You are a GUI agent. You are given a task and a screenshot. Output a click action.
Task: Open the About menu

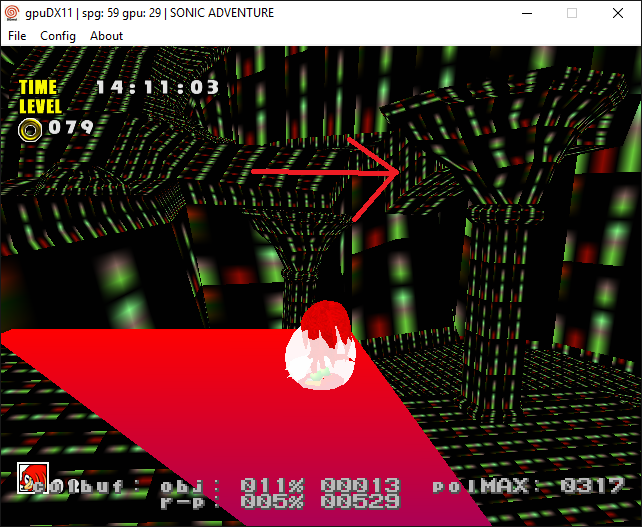[106, 36]
